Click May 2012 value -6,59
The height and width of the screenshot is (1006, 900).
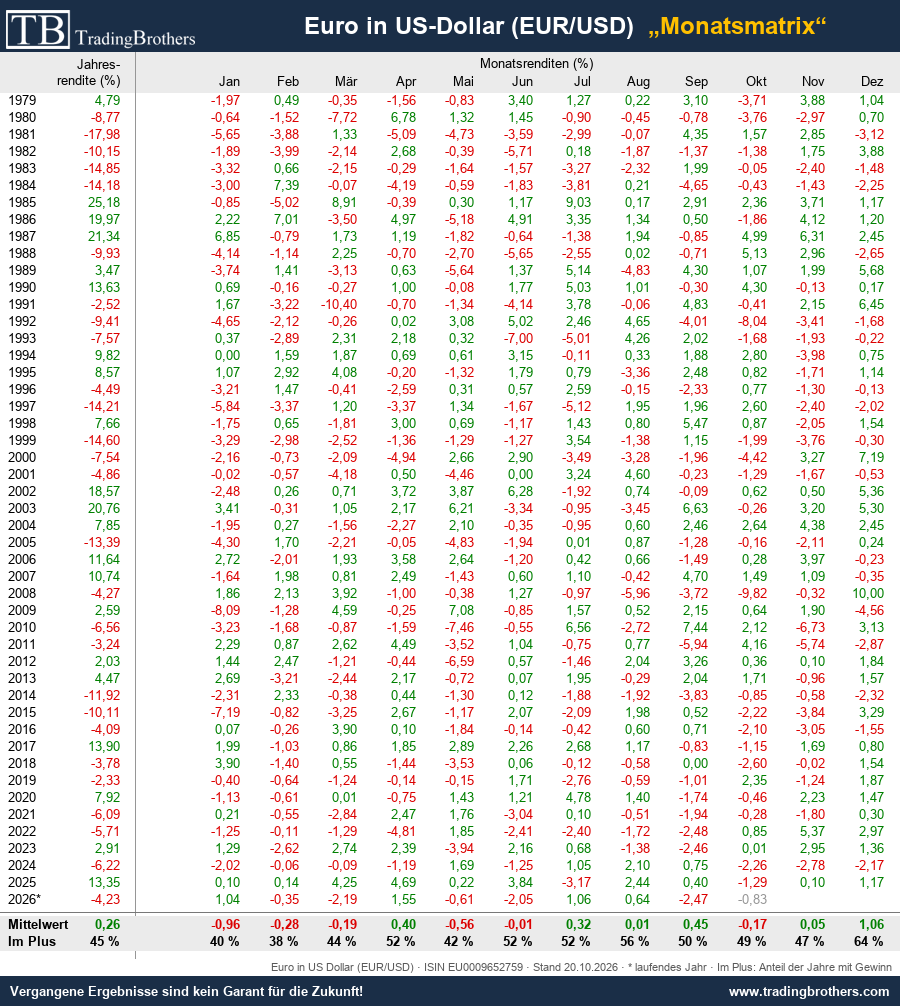tap(459, 661)
